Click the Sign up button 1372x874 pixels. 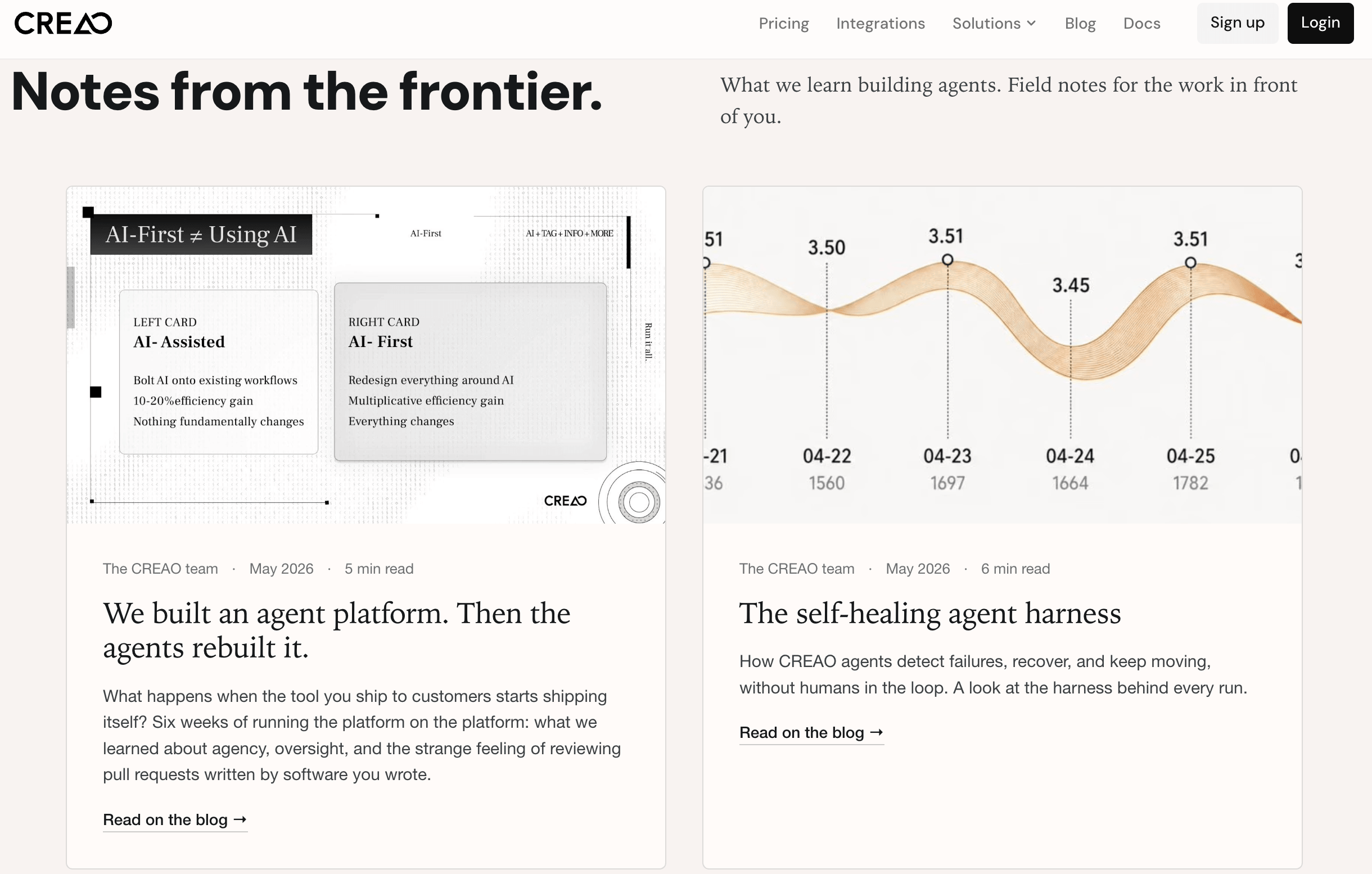coord(1237,23)
